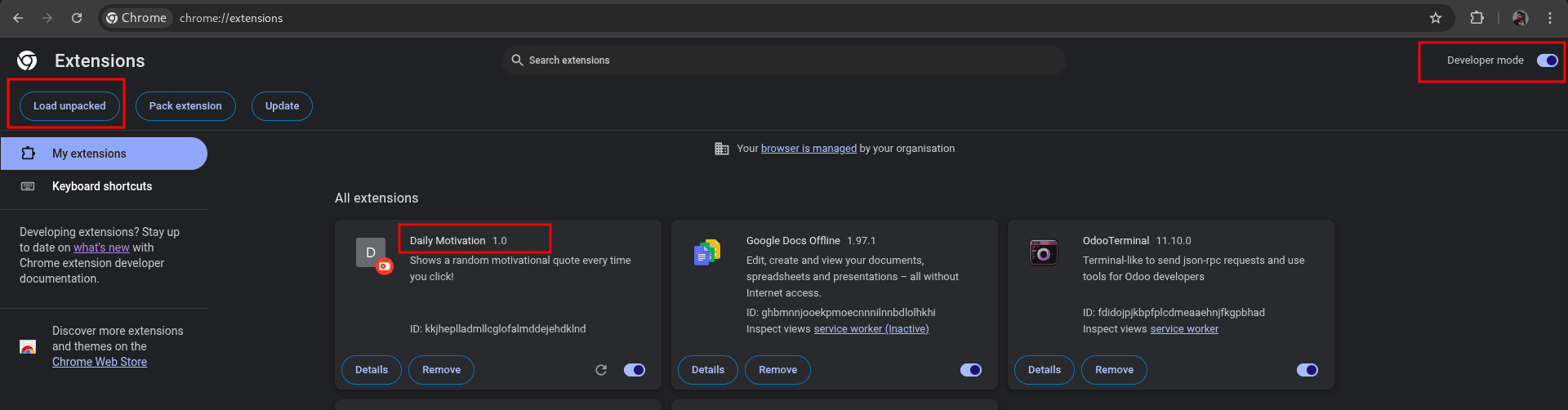Screen dimensions: 1568x410
Task: Open the extensions puzzle icon in toolbar
Action: (x=1477, y=18)
